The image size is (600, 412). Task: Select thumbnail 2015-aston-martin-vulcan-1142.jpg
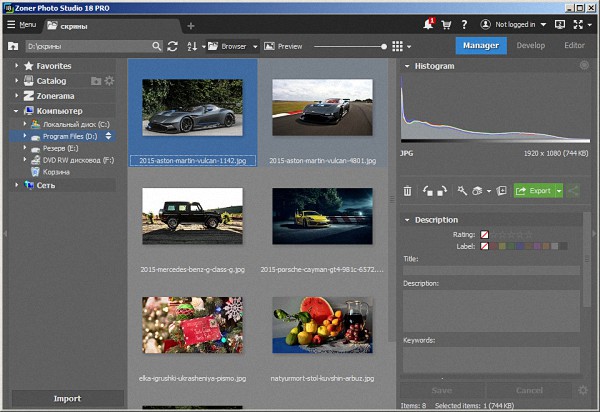[192, 107]
